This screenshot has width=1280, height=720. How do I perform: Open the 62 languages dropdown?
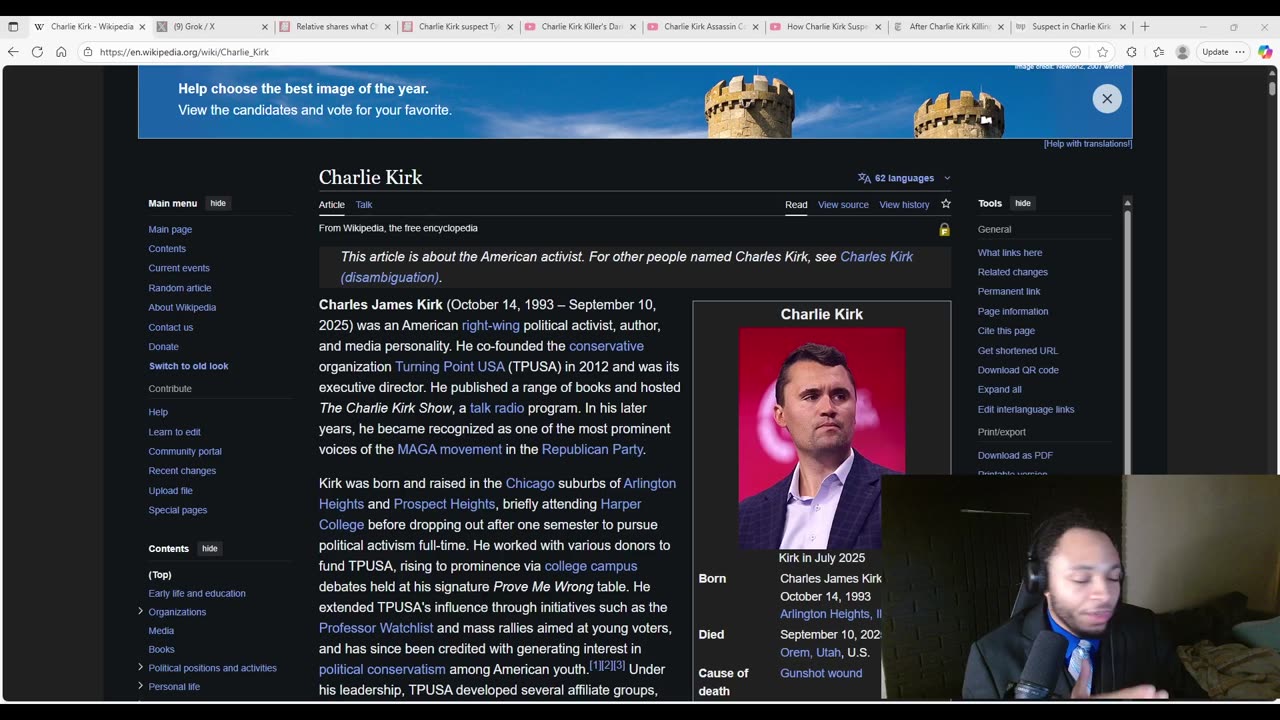tap(904, 178)
